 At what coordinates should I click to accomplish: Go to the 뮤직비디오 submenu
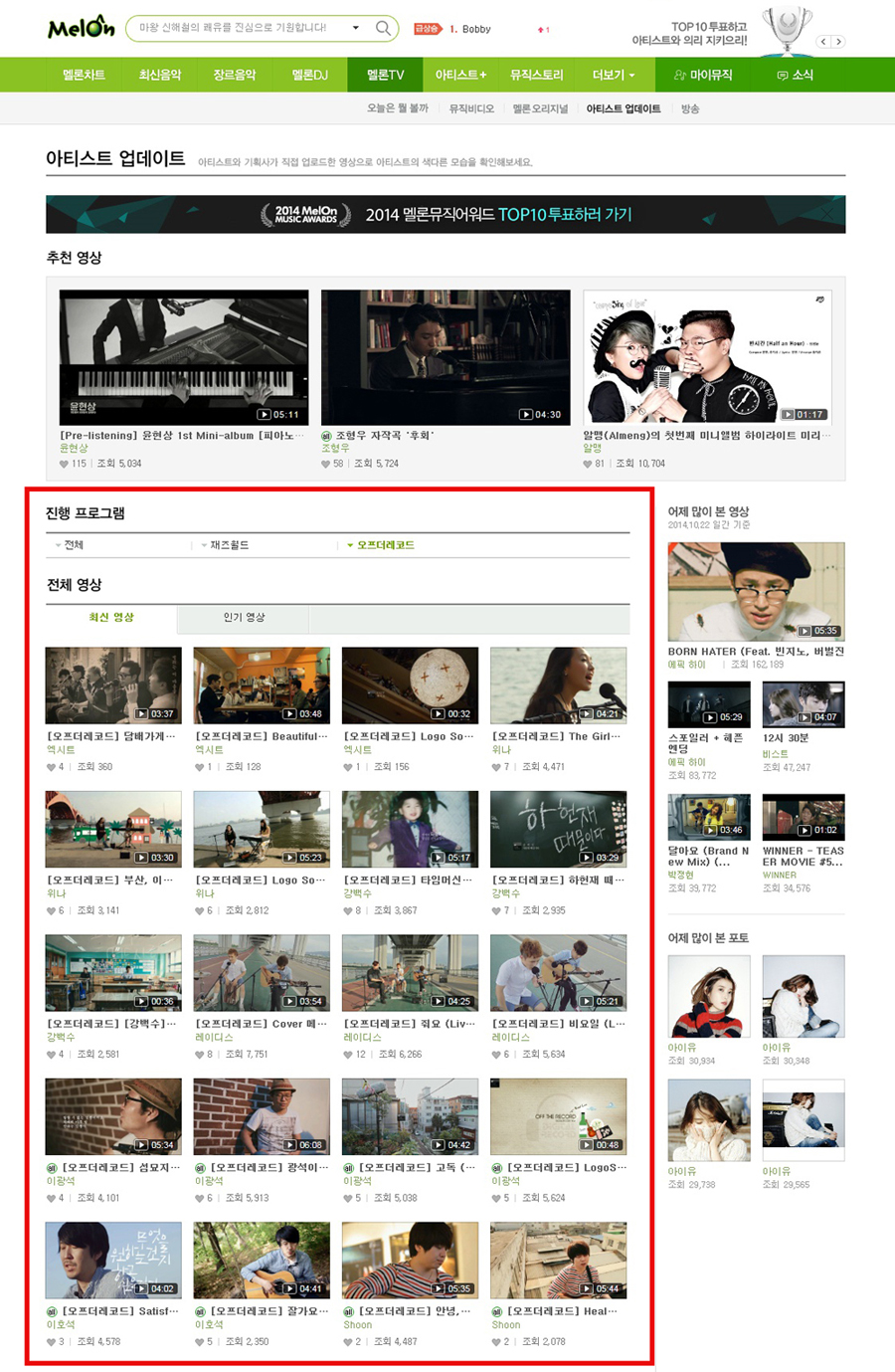click(471, 108)
